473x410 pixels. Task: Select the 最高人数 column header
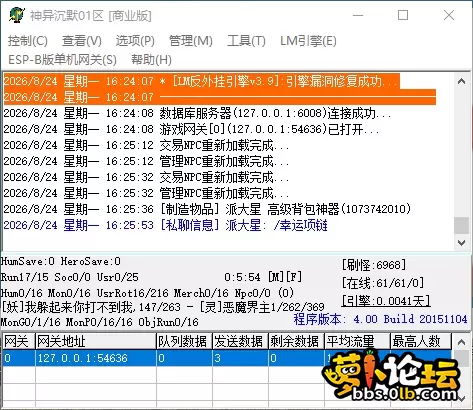click(421, 341)
